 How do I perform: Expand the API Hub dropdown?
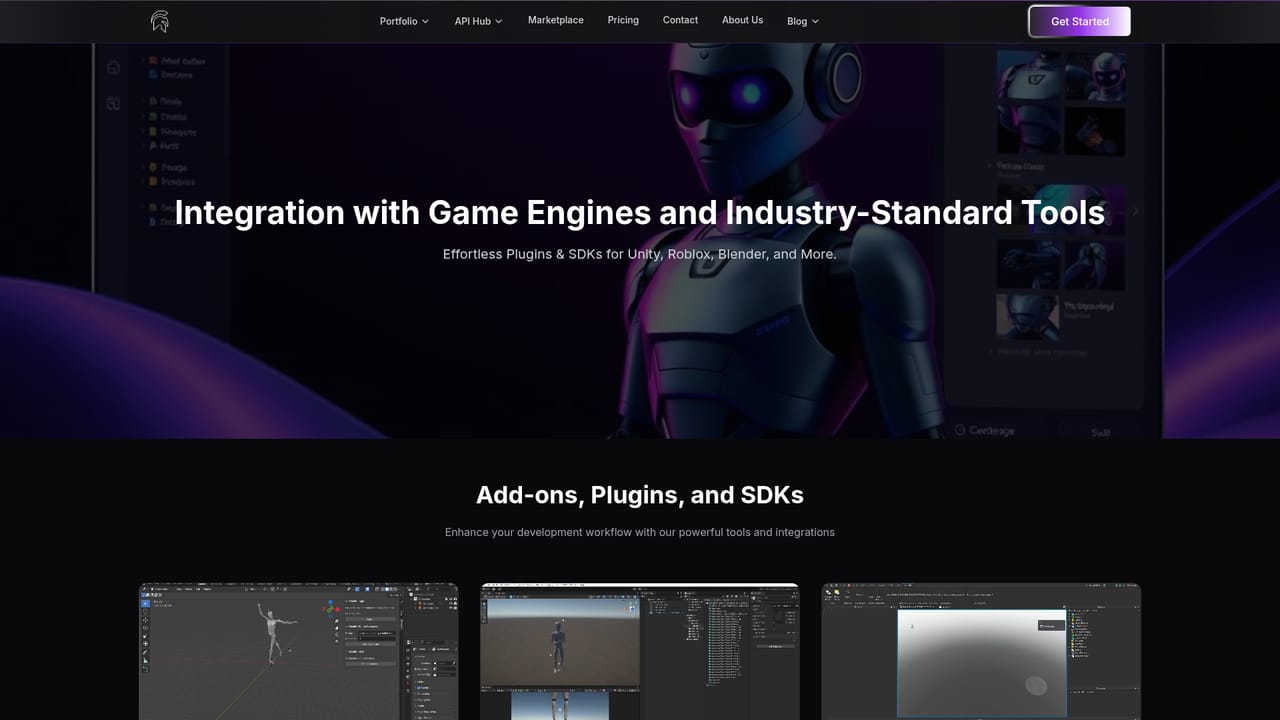(478, 21)
